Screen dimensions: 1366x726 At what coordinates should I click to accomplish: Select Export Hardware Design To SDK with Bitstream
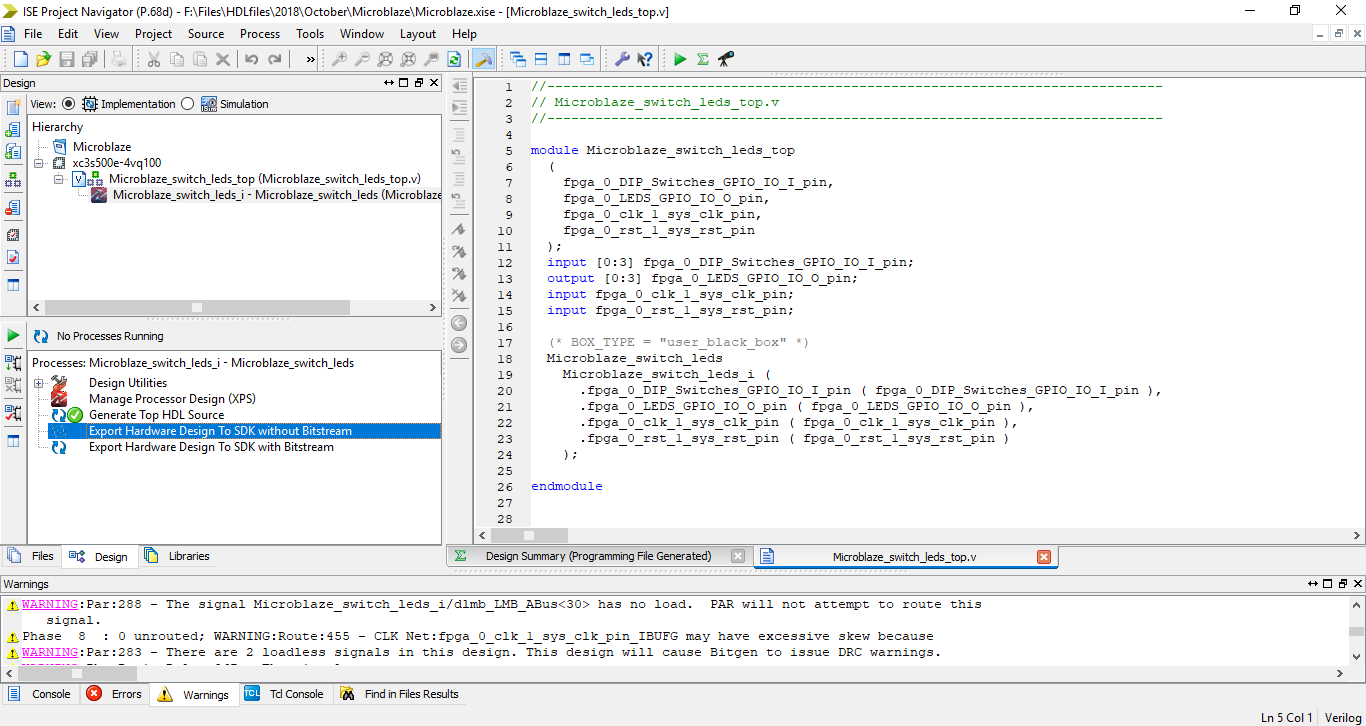tap(211, 447)
